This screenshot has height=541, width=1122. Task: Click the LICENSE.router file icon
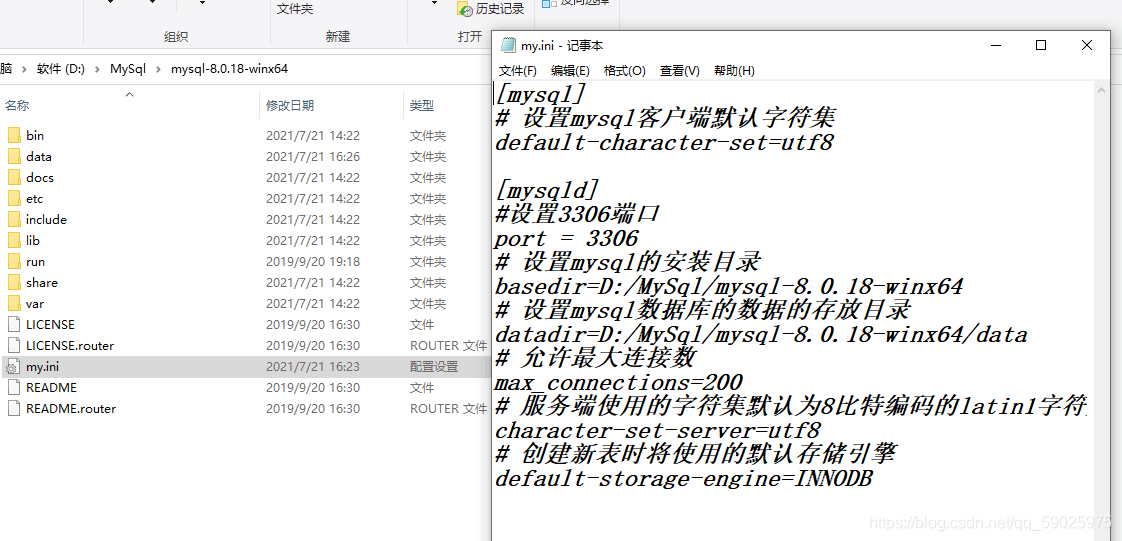point(14,345)
